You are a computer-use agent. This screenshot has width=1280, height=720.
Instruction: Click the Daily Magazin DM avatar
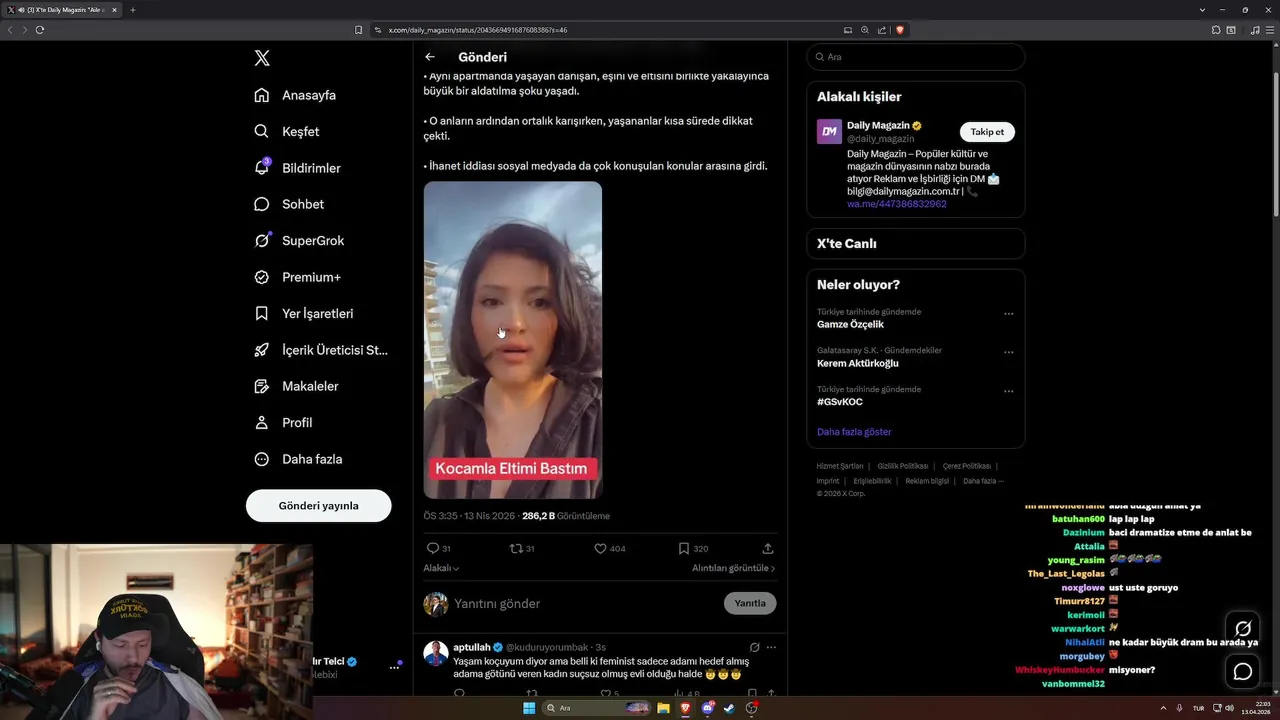click(x=829, y=131)
